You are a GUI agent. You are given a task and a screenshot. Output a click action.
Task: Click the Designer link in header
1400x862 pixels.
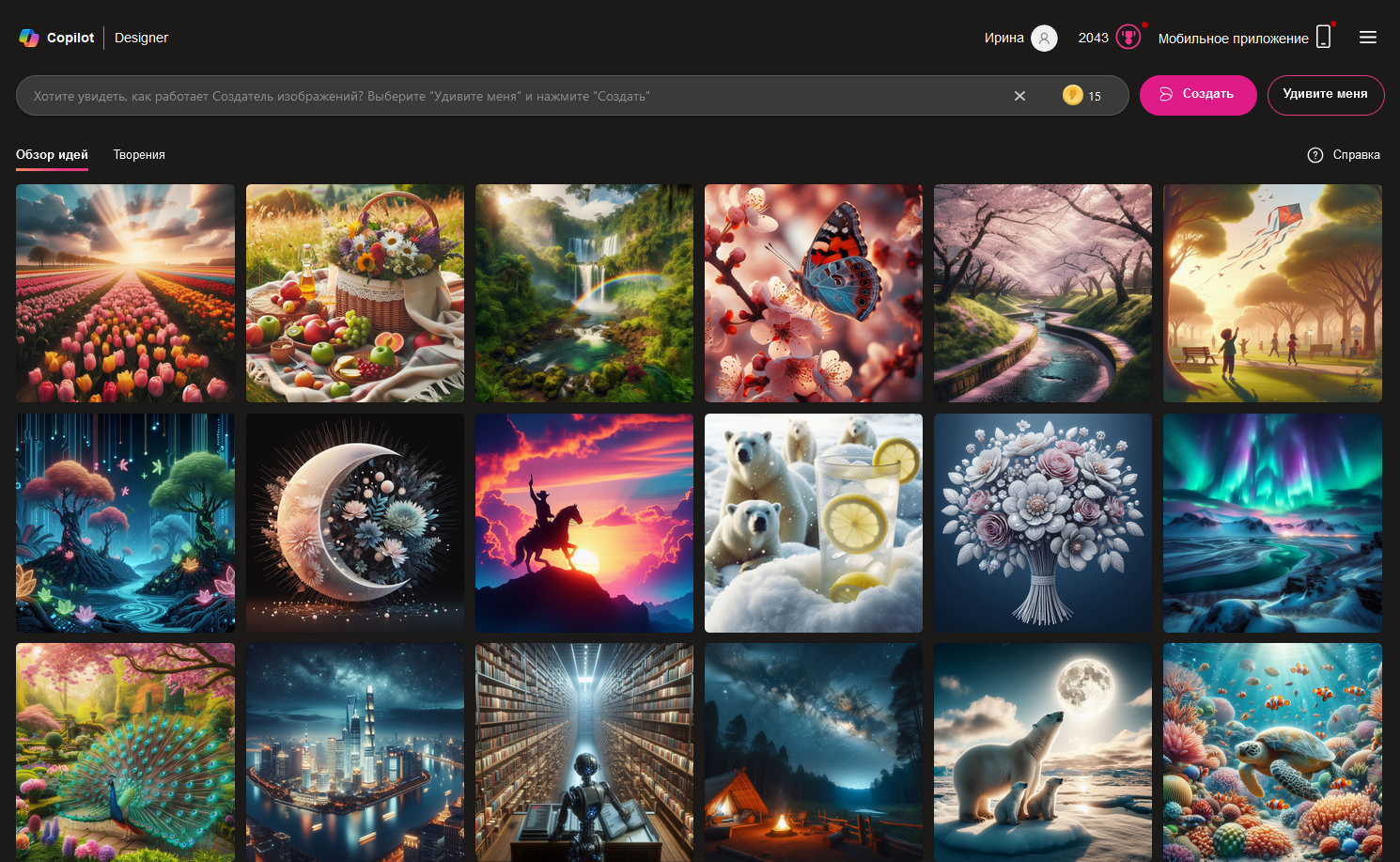click(141, 38)
